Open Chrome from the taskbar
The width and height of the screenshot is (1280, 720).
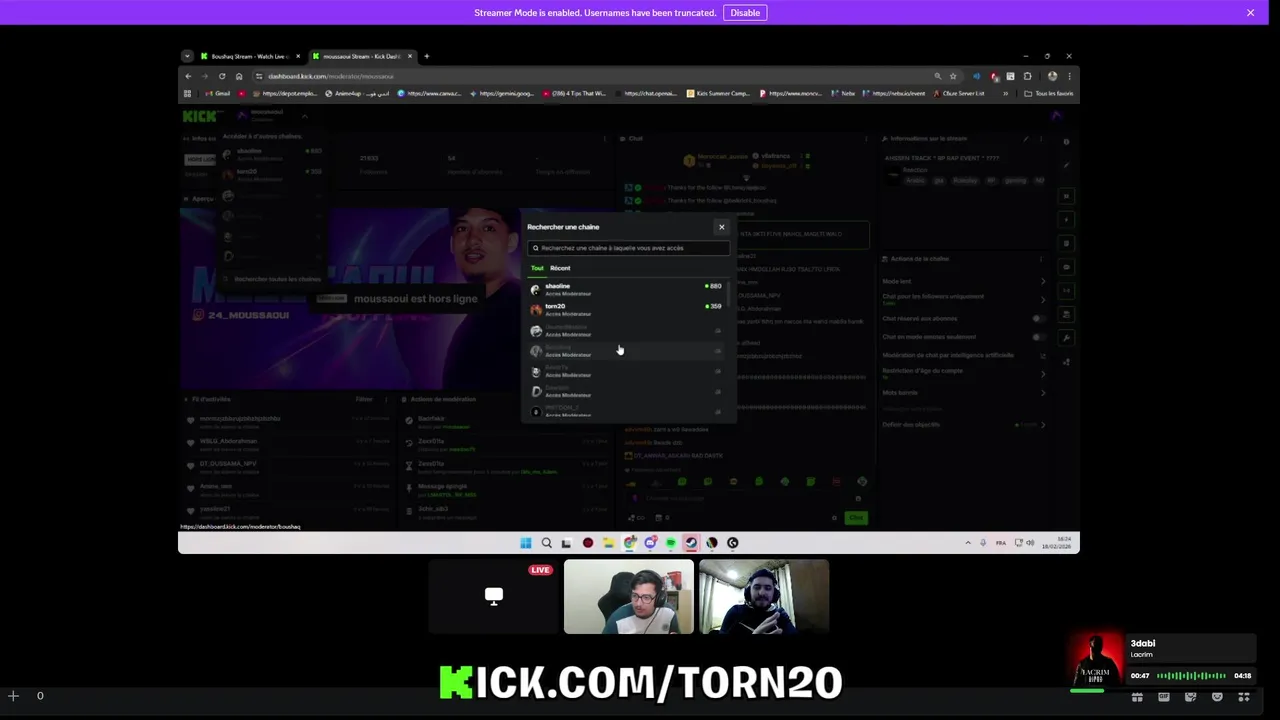pos(629,543)
